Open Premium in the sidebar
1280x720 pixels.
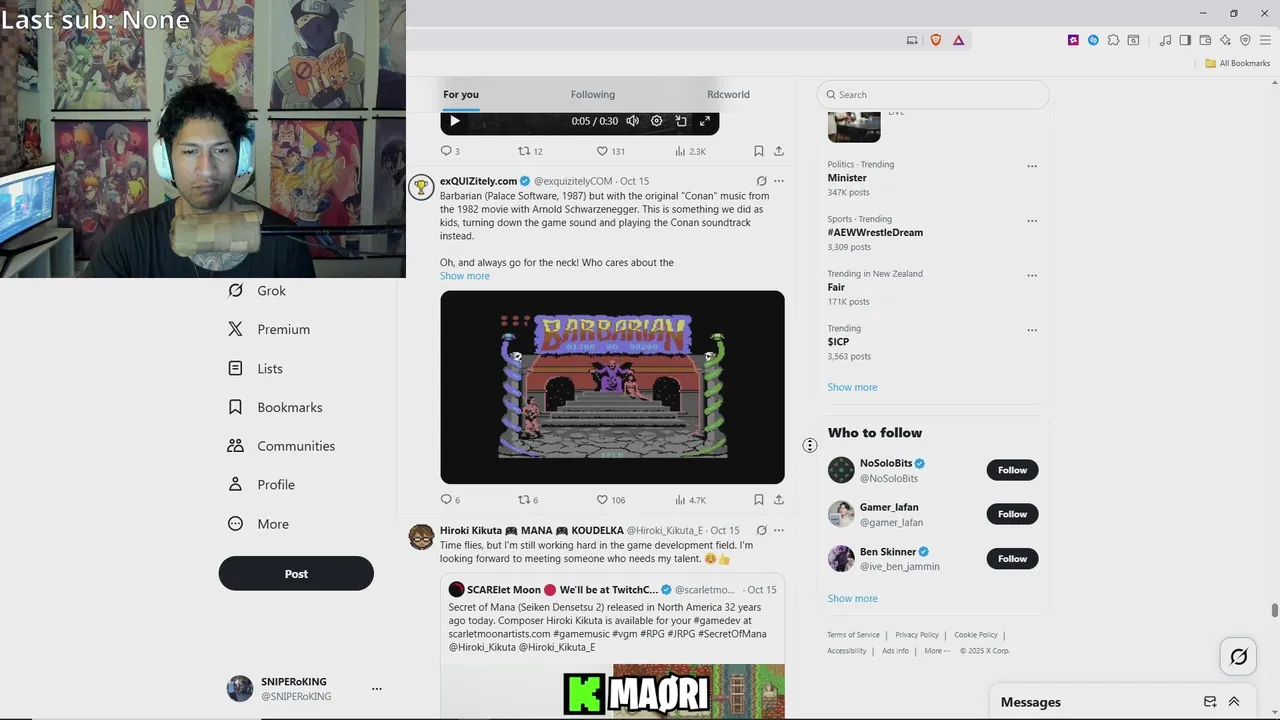tap(269, 329)
